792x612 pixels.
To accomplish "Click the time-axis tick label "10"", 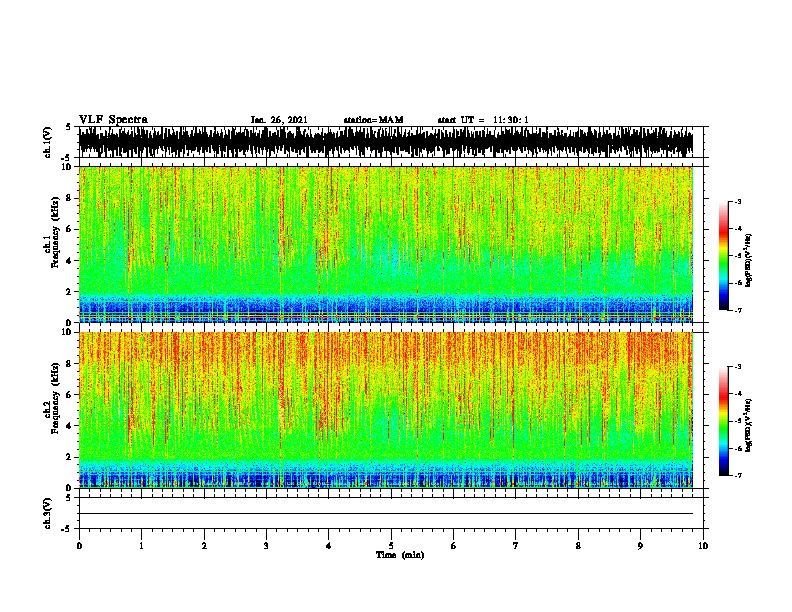I will (x=703, y=546).
